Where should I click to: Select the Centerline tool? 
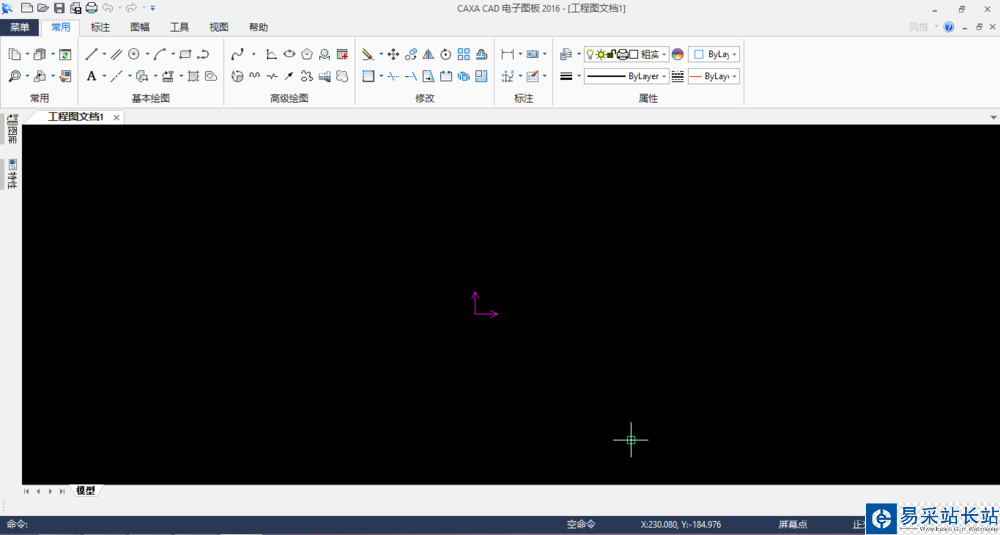pyautogui.click(x=117, y=76)
